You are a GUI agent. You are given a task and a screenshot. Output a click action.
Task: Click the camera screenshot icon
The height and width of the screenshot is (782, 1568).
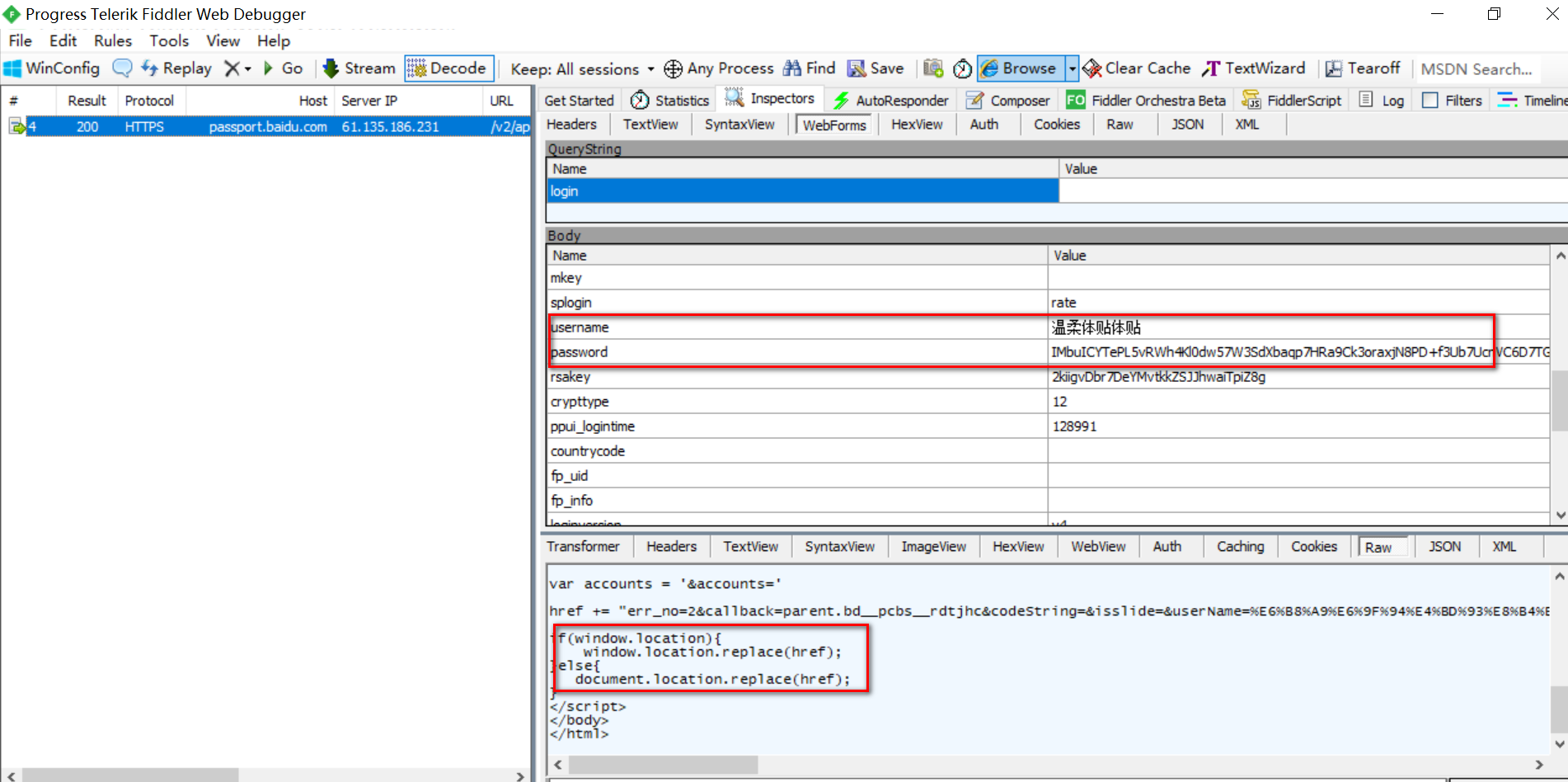coord(933,68)
